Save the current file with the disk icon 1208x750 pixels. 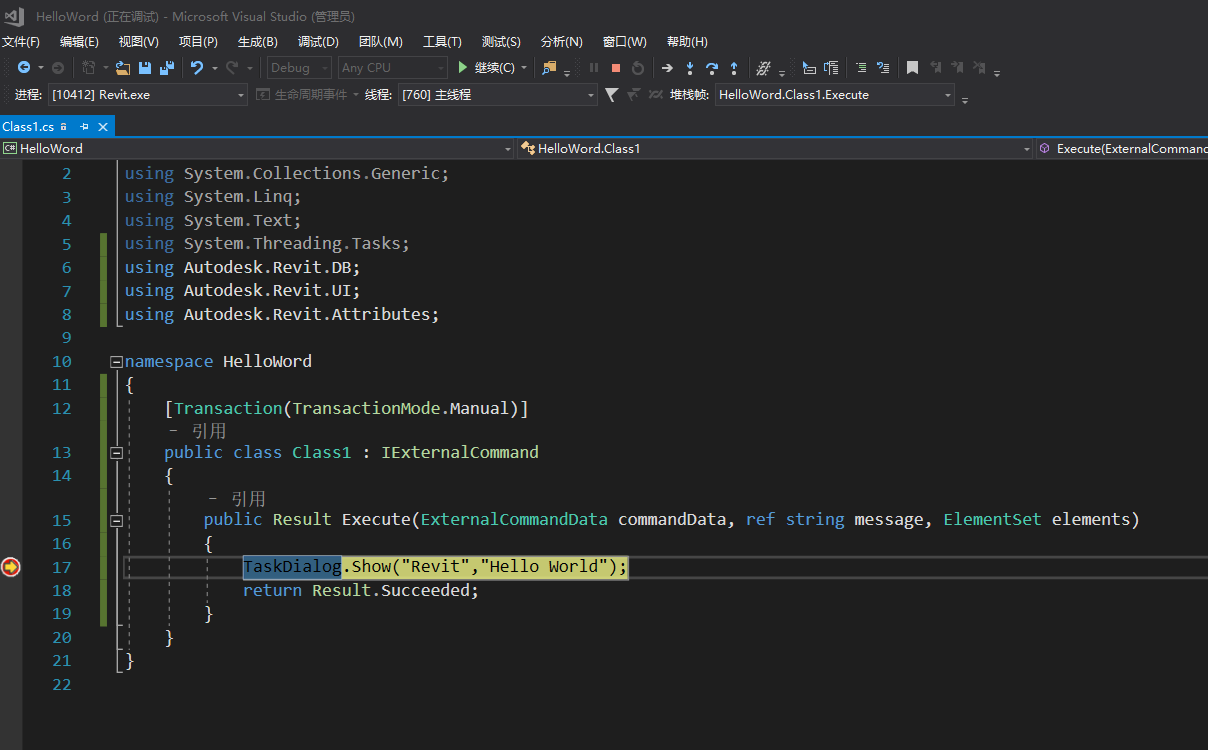[x=145, y=68]
